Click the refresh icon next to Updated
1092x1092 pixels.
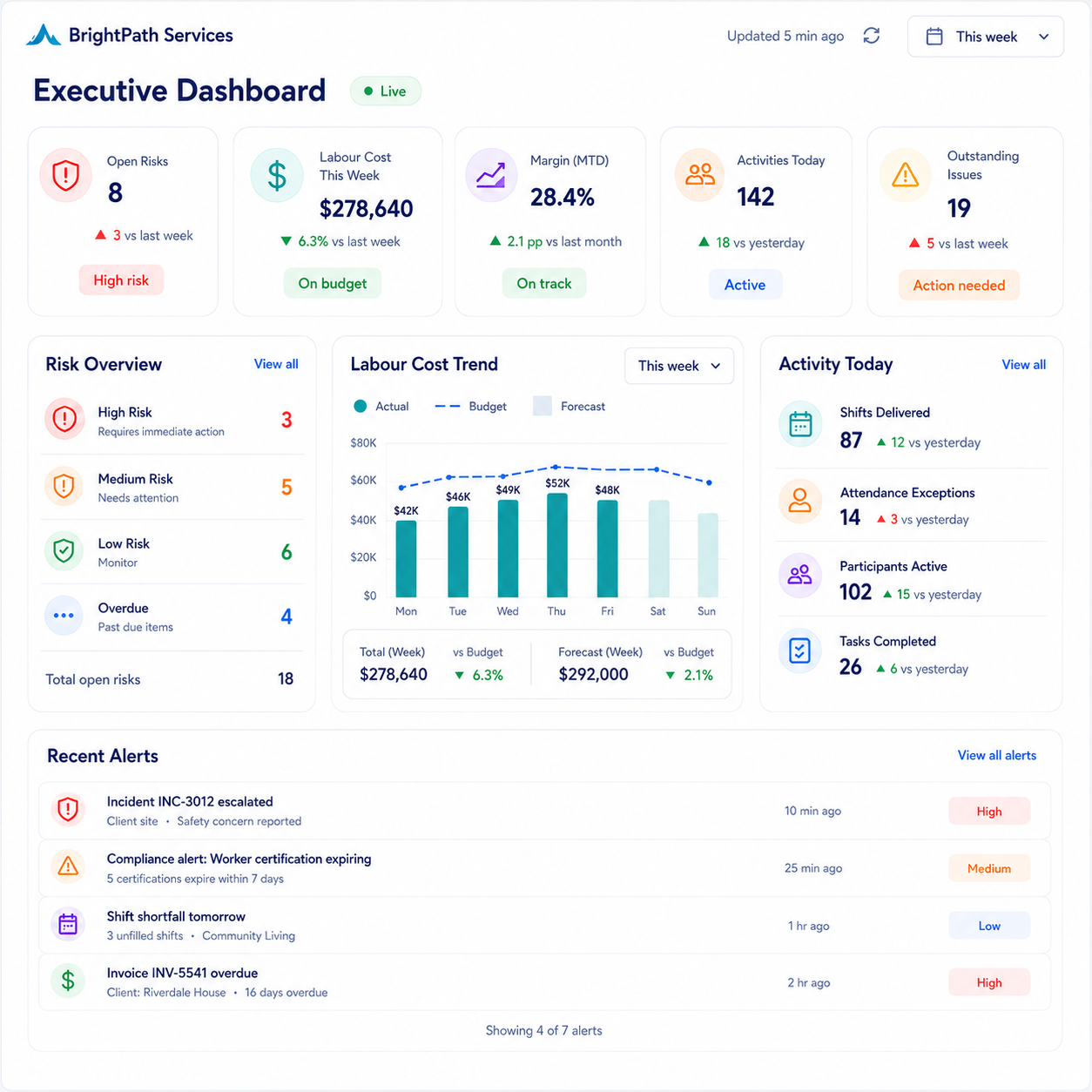click(x=872, y=36)
